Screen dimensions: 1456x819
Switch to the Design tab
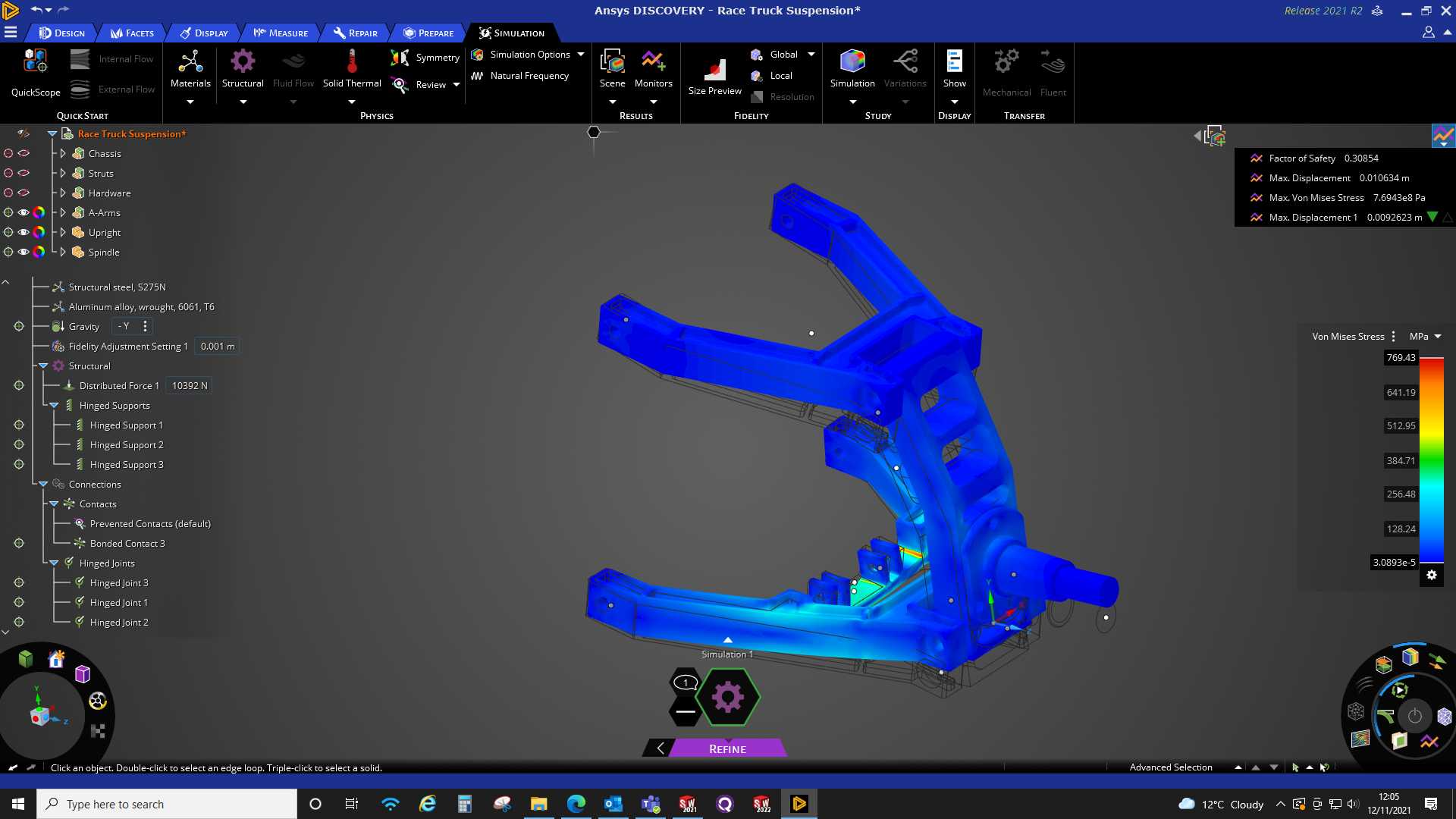[x=62, y=33]
